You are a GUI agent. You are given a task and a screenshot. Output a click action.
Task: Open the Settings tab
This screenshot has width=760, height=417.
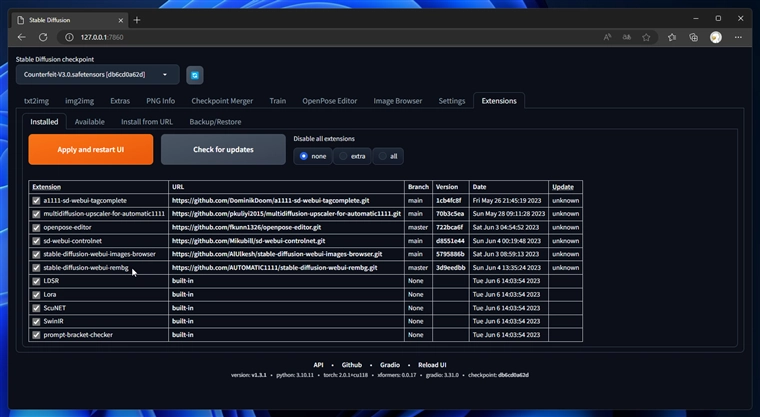(x=452, y=101)
